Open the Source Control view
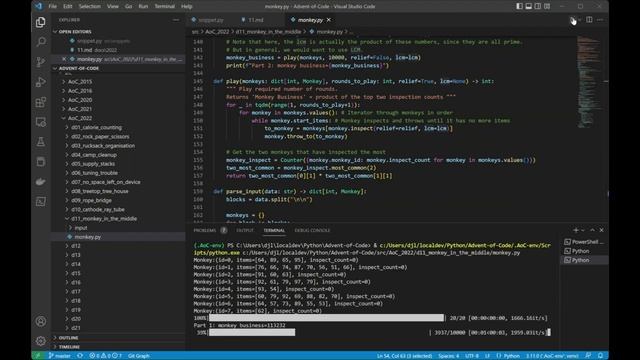The image size is (640, 360). (x=40, y=62)
